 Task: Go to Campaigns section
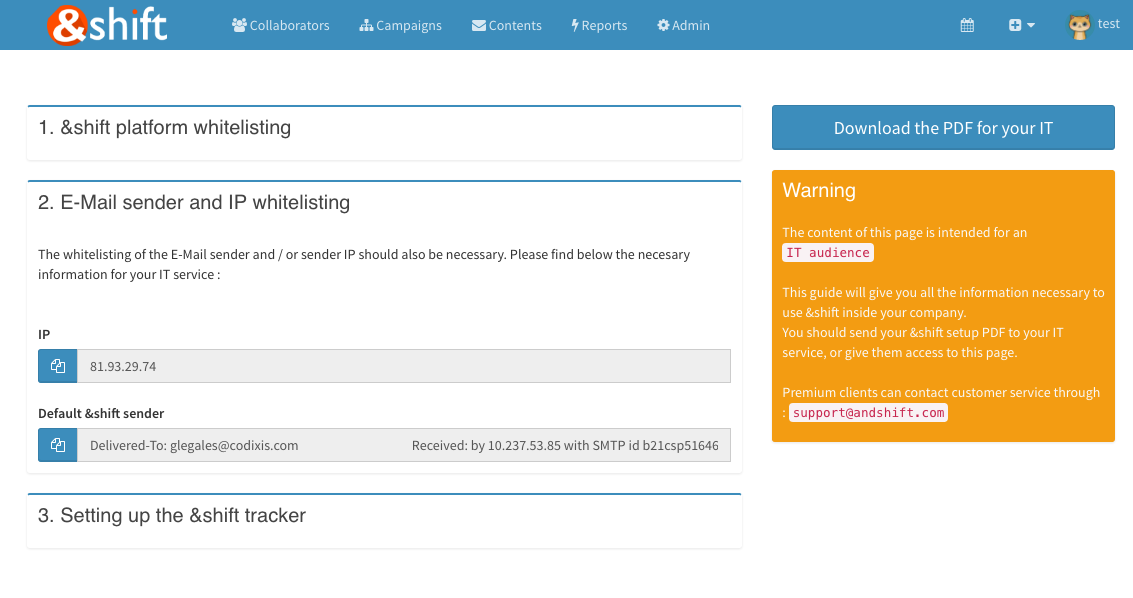(x=400, y=25)
